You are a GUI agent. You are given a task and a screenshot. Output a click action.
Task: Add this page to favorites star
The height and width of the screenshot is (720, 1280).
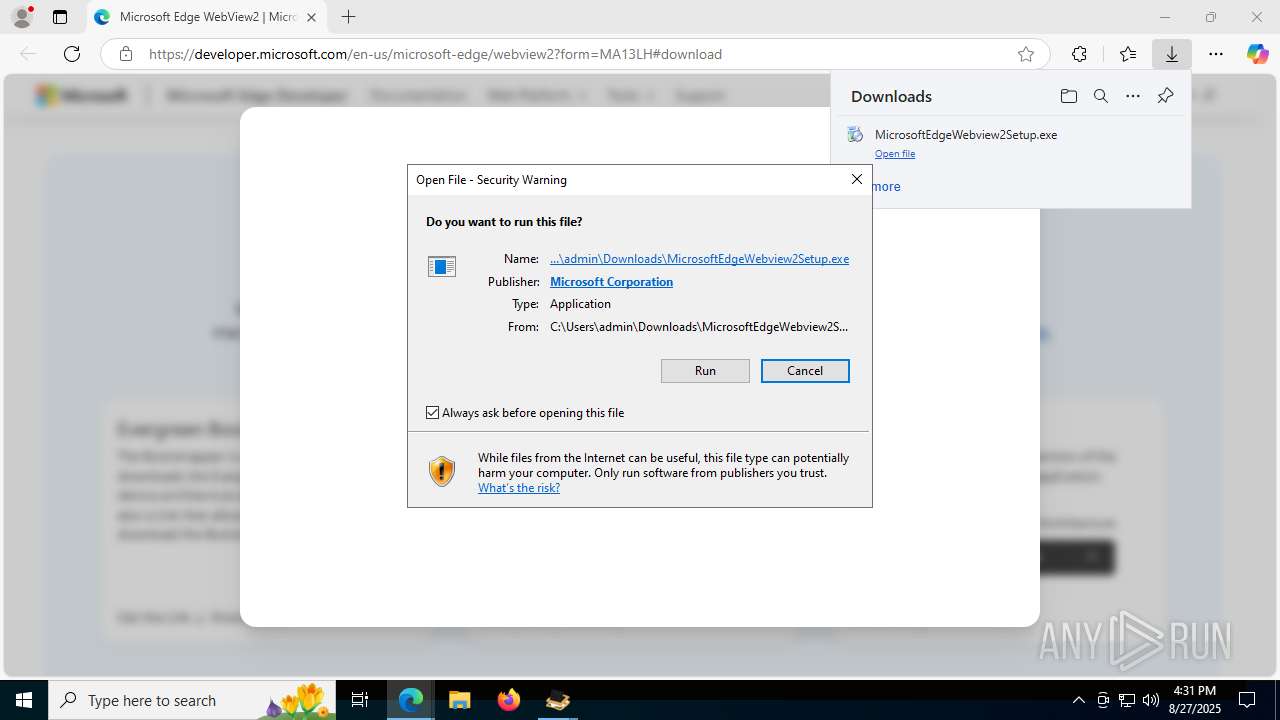(1026, 54)
